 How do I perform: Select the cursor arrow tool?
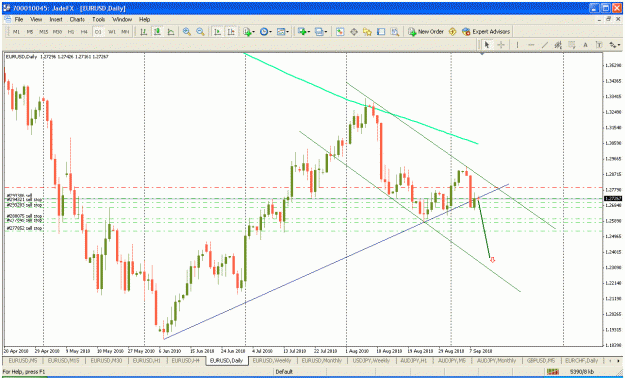pos(487,45)
